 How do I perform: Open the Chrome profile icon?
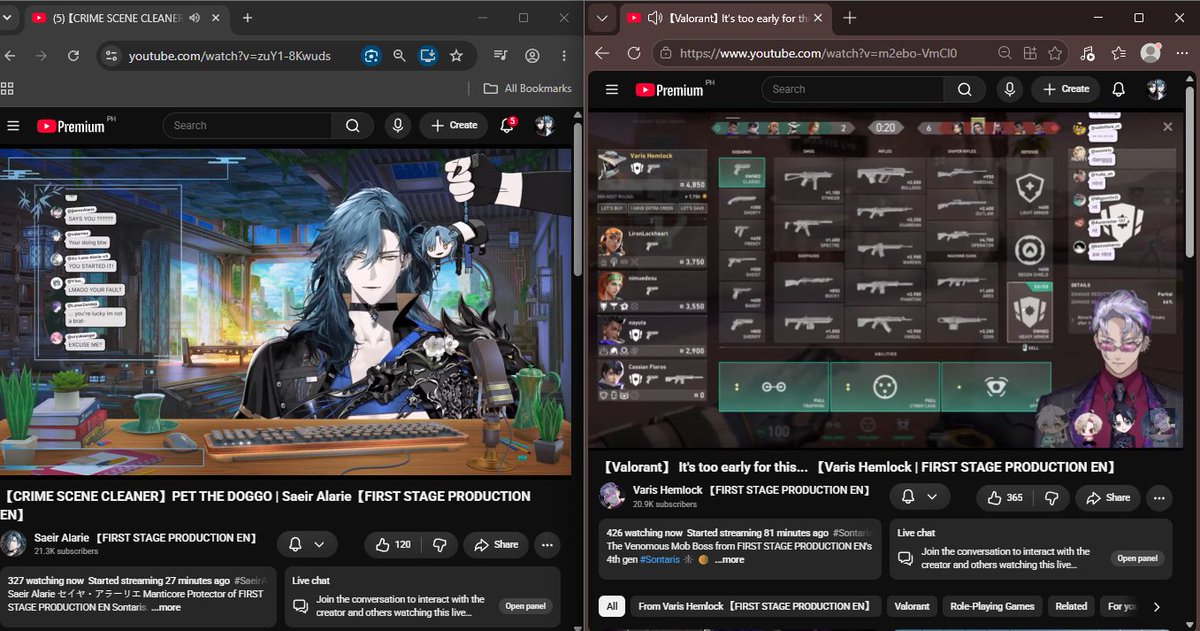tap(532, 56)
